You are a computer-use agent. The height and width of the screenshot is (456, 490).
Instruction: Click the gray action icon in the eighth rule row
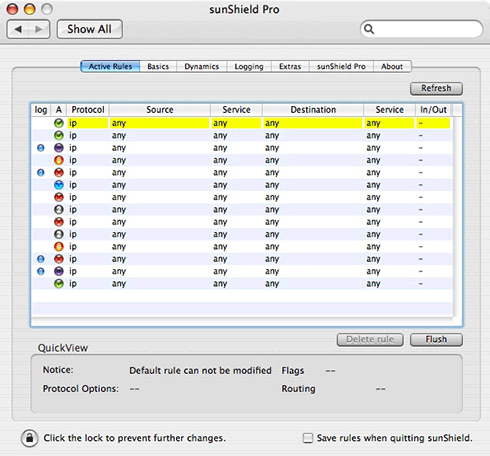(59, 209)
